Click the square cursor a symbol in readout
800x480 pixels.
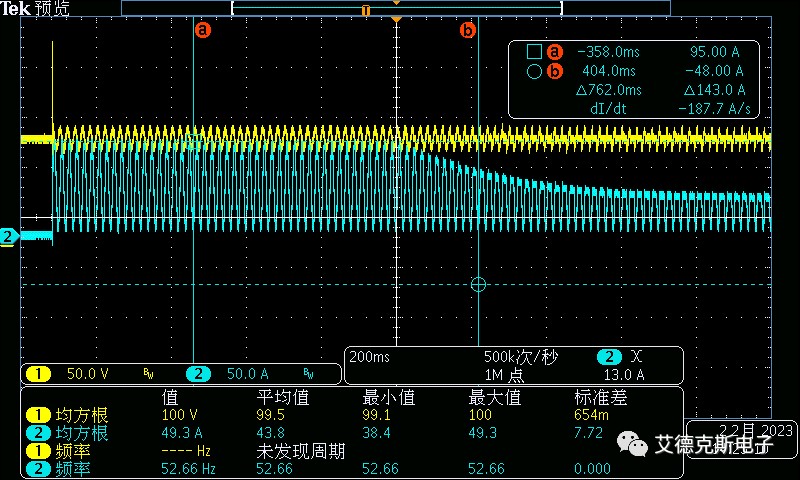coord(534,52)
